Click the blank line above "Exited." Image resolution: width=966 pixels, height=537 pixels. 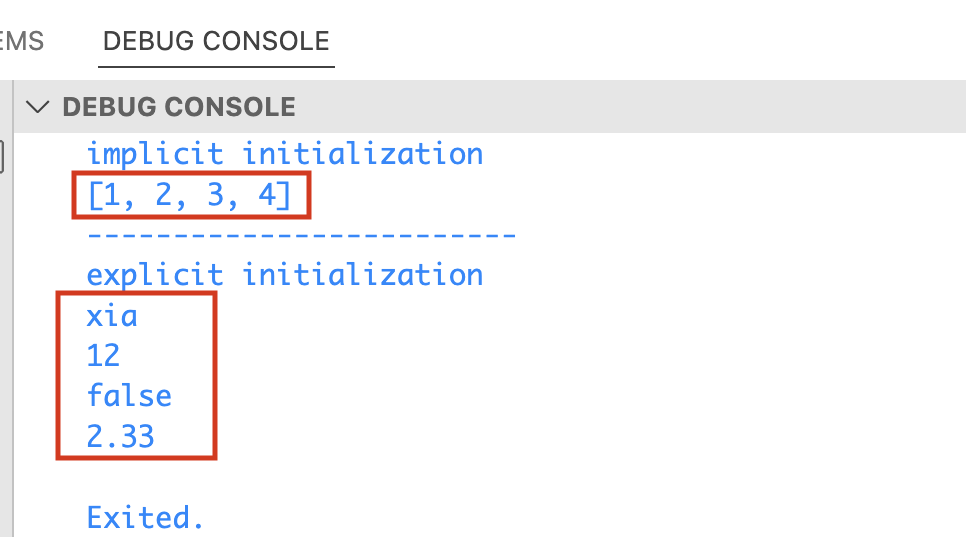coord(300,477)
